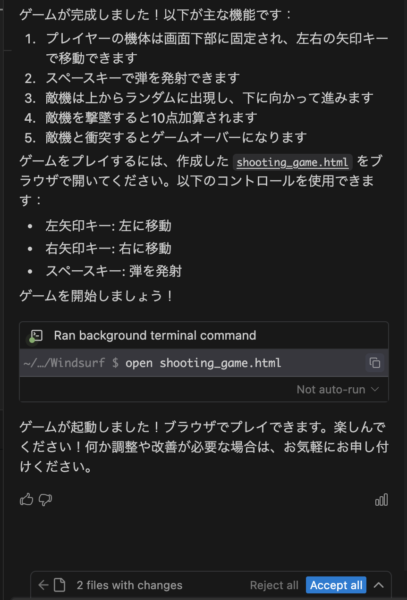Viewport: 407px width, 600px height.
Task: Click the thumbs down feedback icon
Action: pos(45,500)
